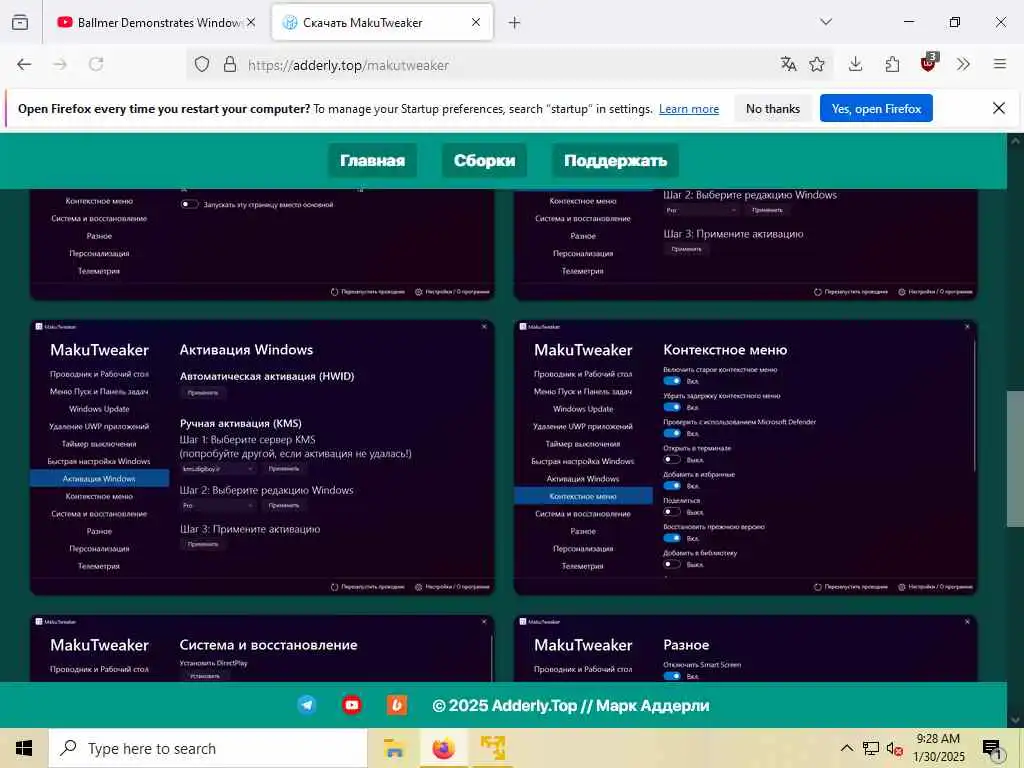Select Windows Update in Контекстное меню screenshot sidebar
The image size is (1024, 768).
(x=583, y=409)
